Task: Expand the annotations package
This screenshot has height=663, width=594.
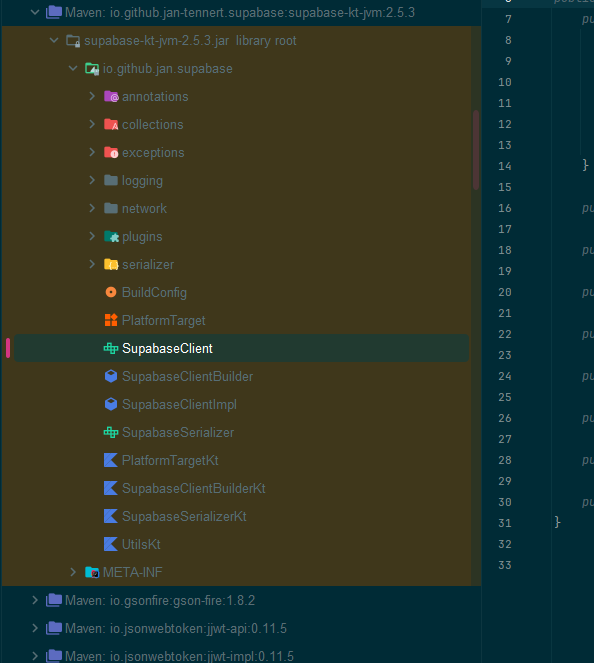Action: pyautogui.click(x=92, y=96)
